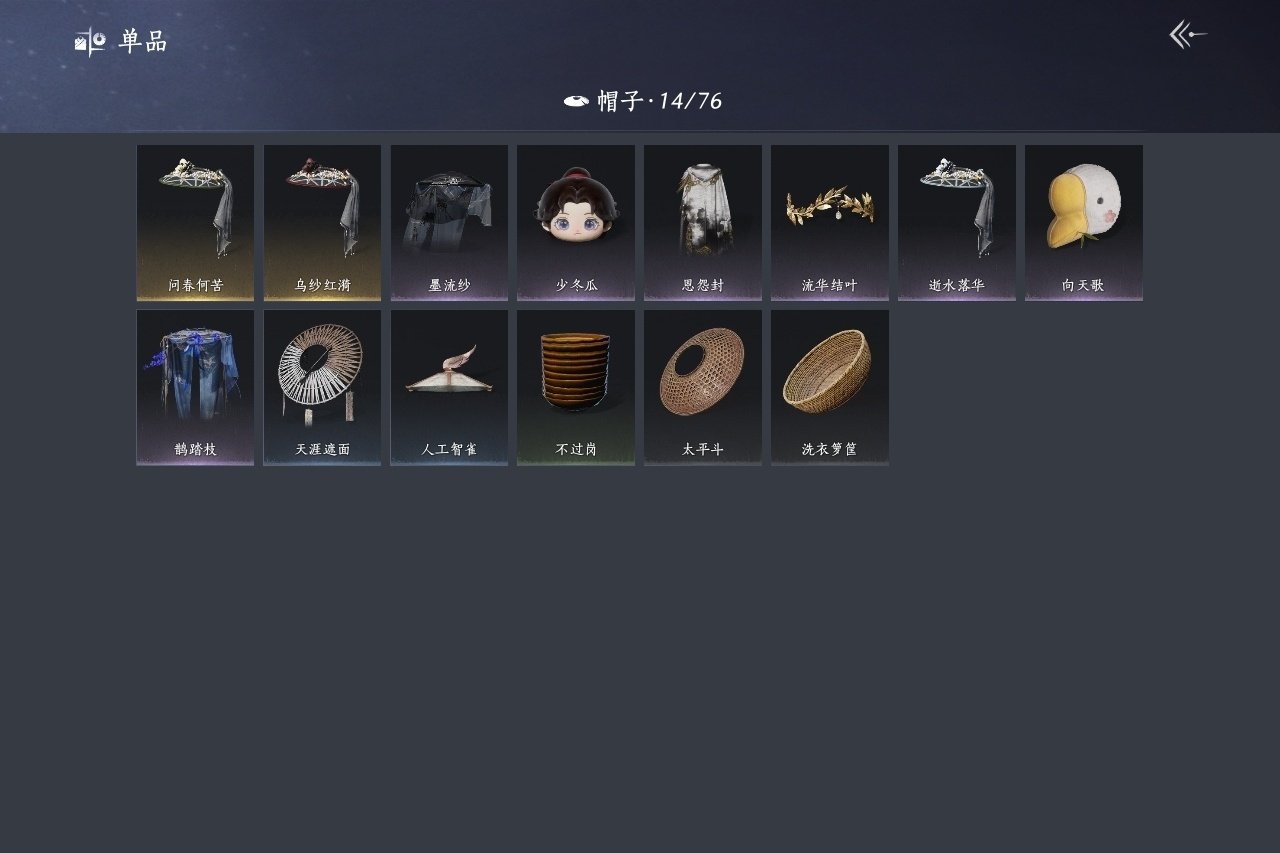Select the 天涯遮面 woven frame hat
The image size is (1280, 853).
[322, 387]
